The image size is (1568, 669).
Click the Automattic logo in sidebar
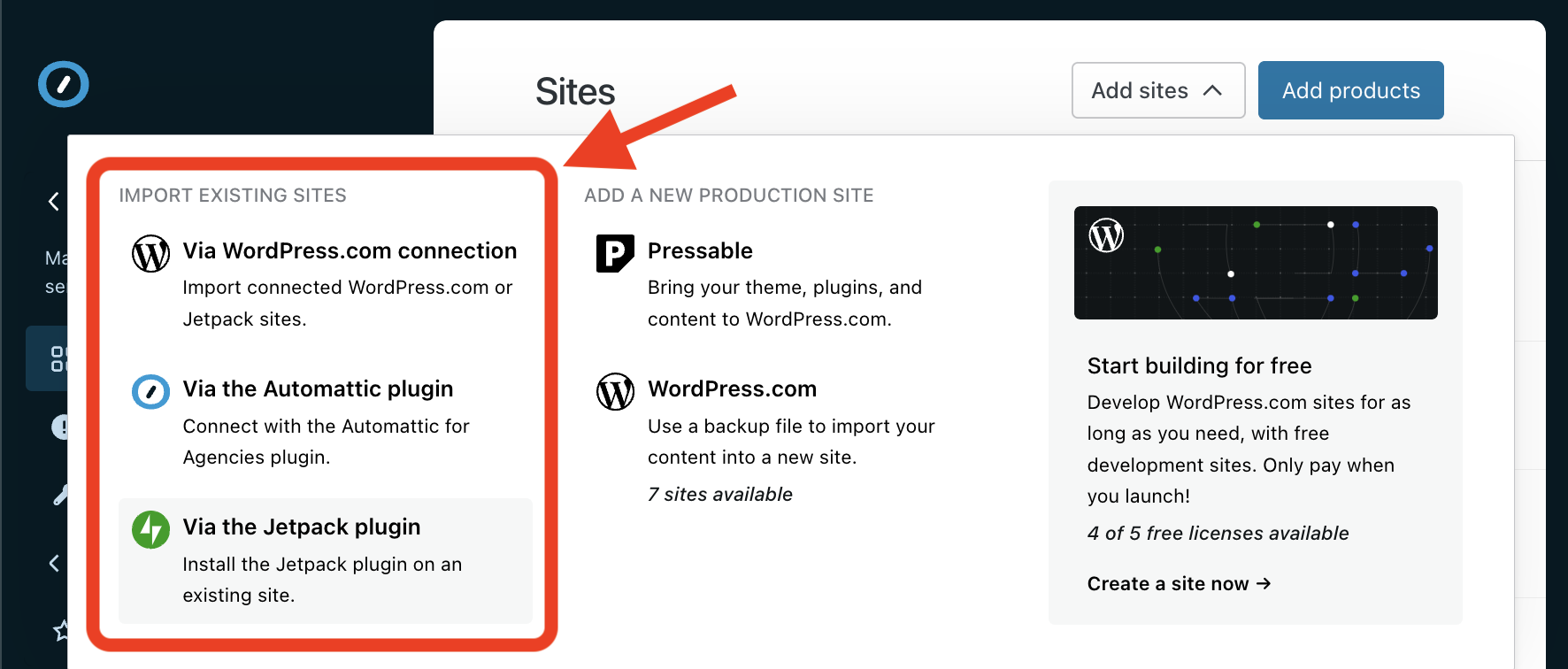(x=64, y=84)
